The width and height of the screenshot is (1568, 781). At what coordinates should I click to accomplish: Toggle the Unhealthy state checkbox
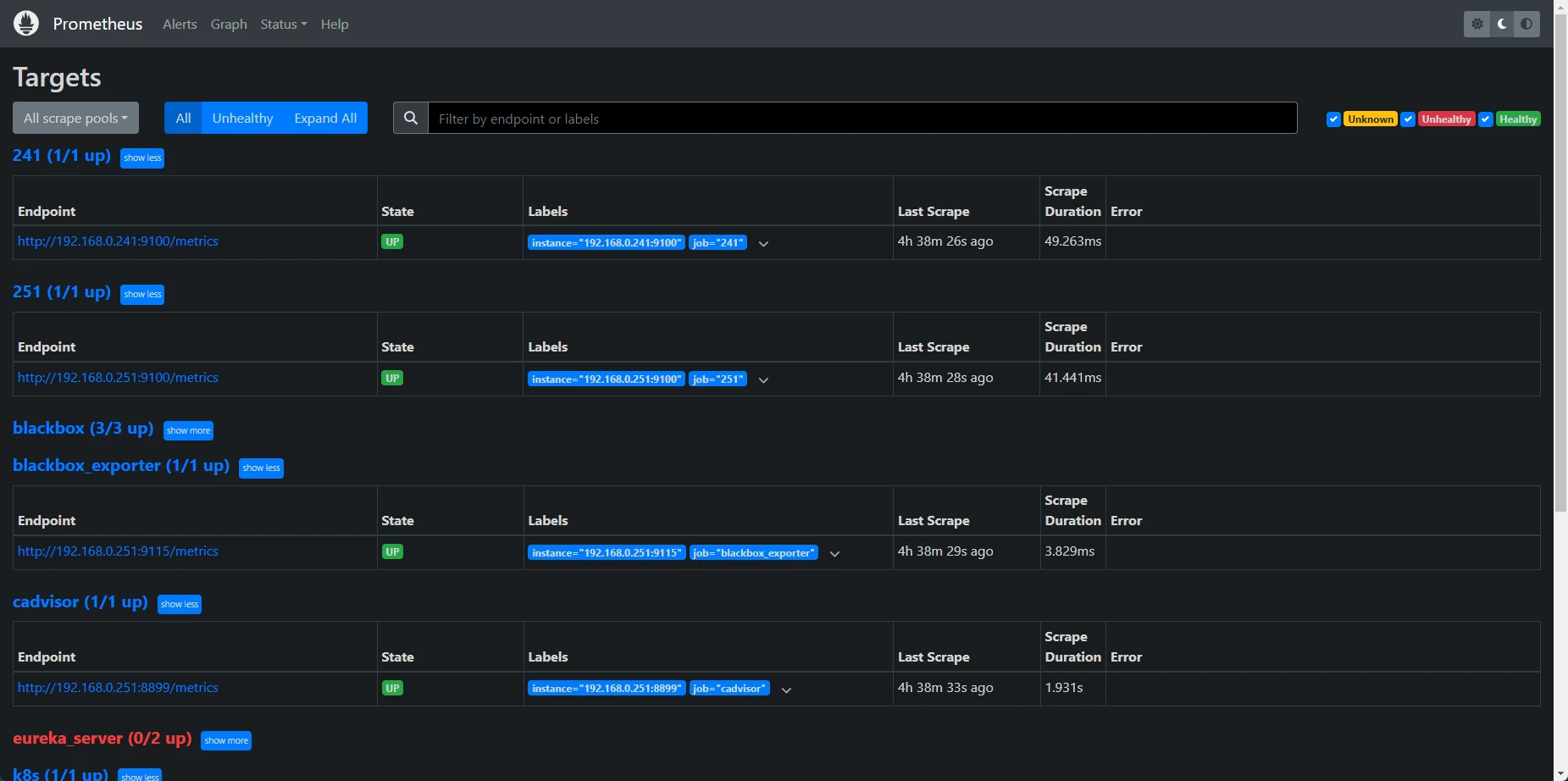[x=1408, y=119]
